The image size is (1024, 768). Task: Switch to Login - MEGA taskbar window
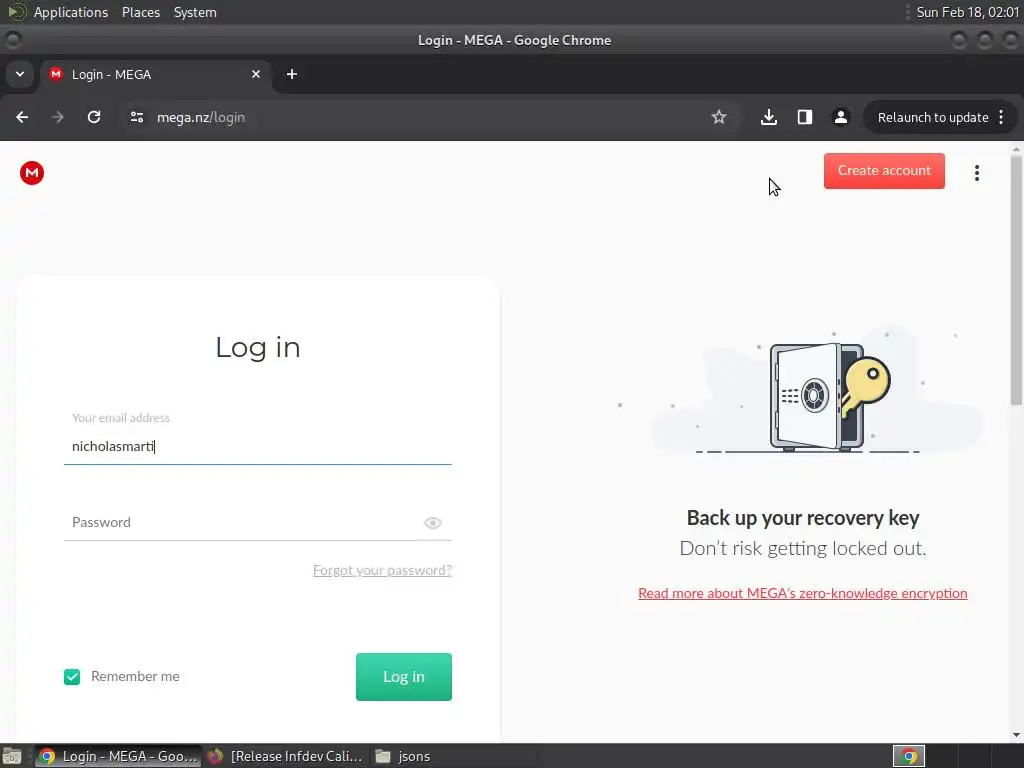tap(118, 756)
